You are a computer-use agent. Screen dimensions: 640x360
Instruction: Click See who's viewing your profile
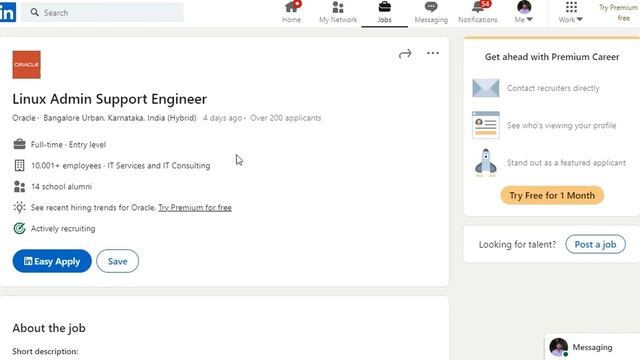[x=561, y=125]
